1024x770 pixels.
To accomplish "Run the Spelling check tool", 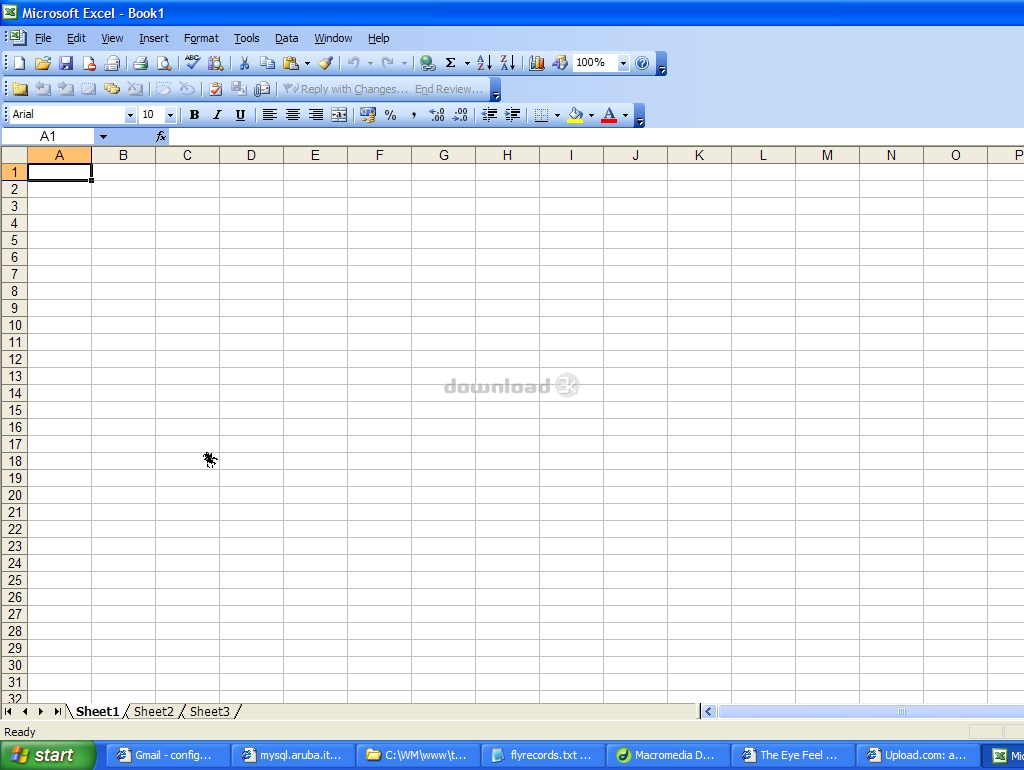I will tap(192, 63).
